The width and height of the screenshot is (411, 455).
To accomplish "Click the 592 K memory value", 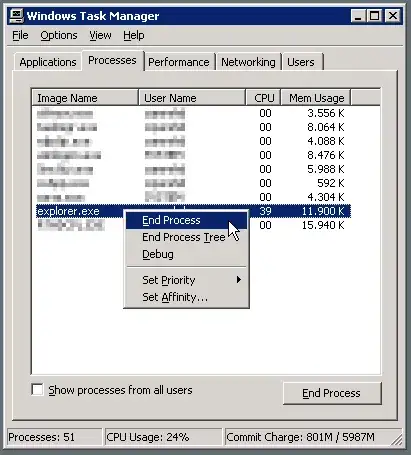I will [x=330, y=183].
